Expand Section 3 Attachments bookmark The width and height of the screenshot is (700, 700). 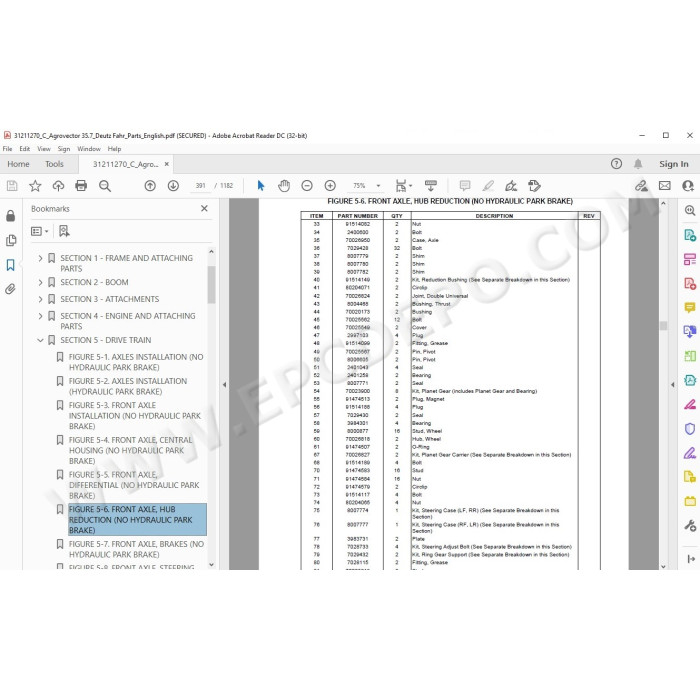41,299
